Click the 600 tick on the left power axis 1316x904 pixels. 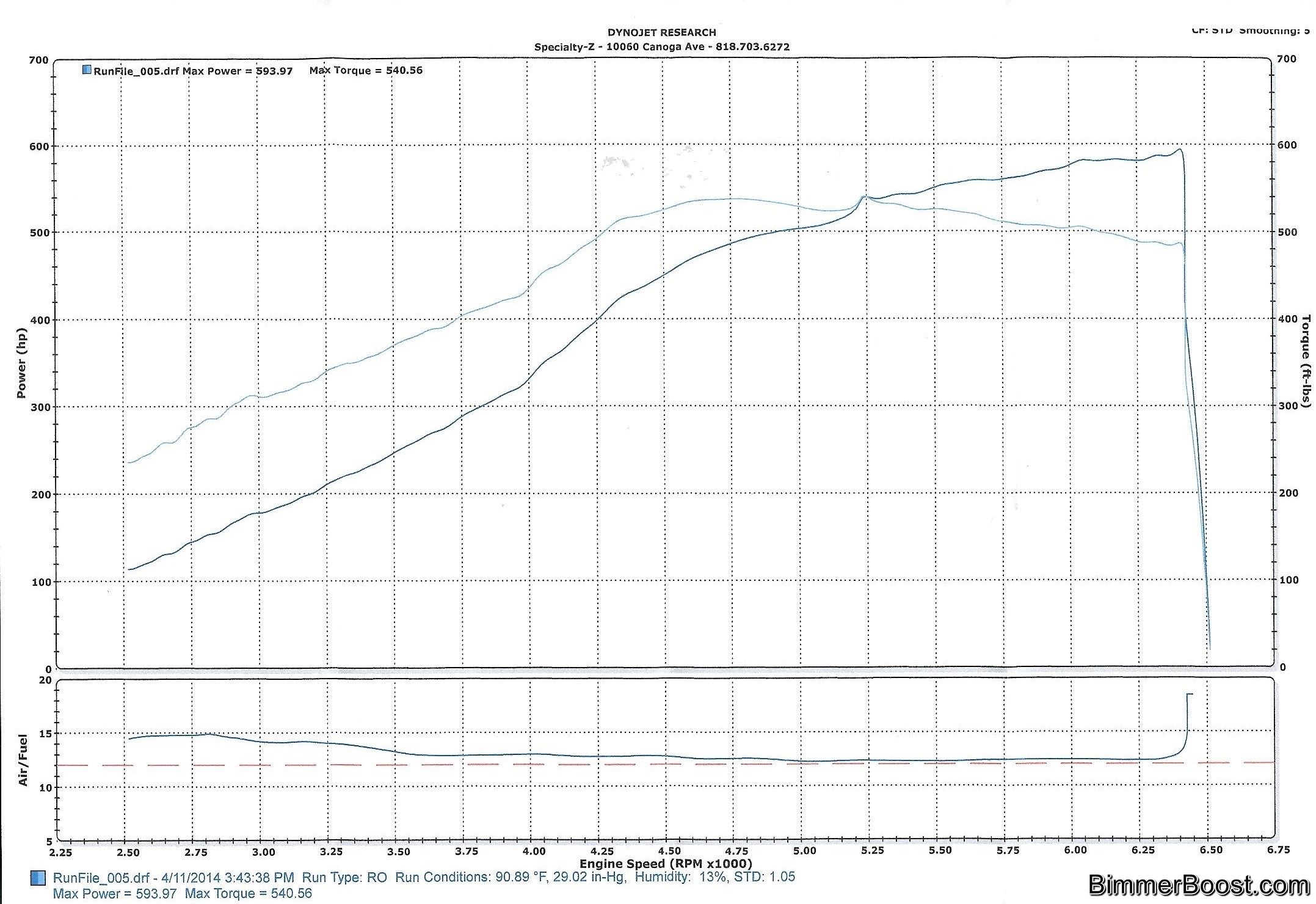[x=40, y=147]
